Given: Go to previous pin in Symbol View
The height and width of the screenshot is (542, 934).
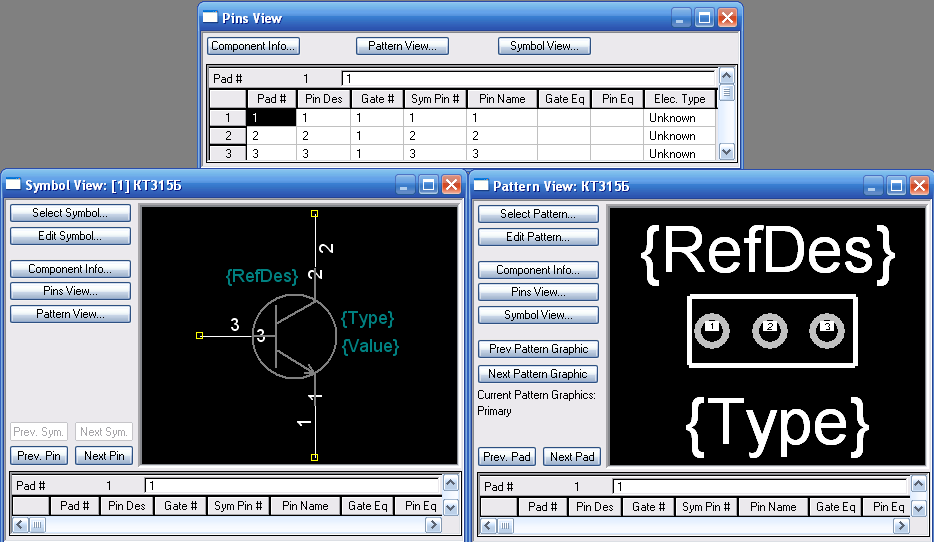Looking at the screenshot, I should tap(39, 456).
